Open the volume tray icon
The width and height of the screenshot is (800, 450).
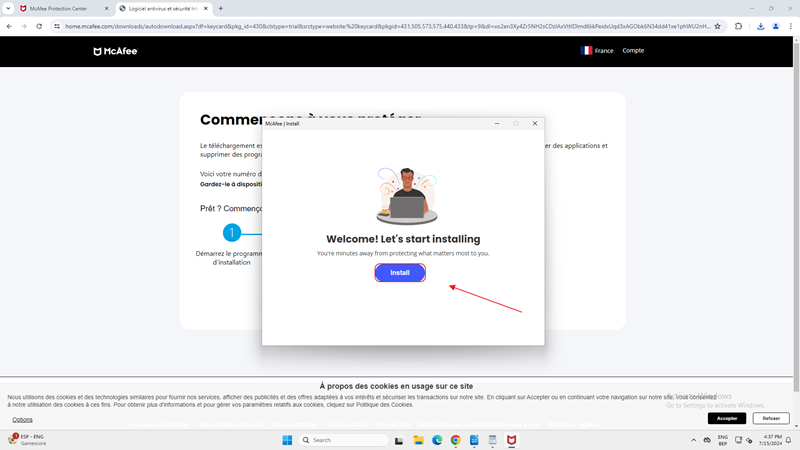tap(749, 440)
